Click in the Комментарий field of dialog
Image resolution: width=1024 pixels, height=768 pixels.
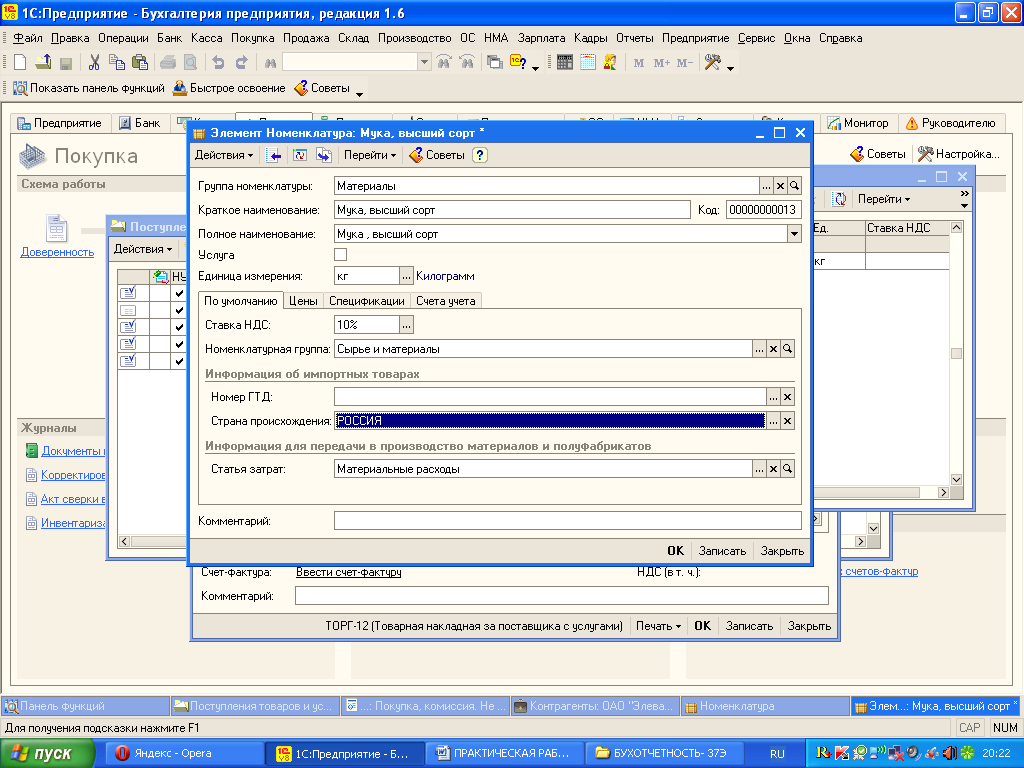[568, 521]
